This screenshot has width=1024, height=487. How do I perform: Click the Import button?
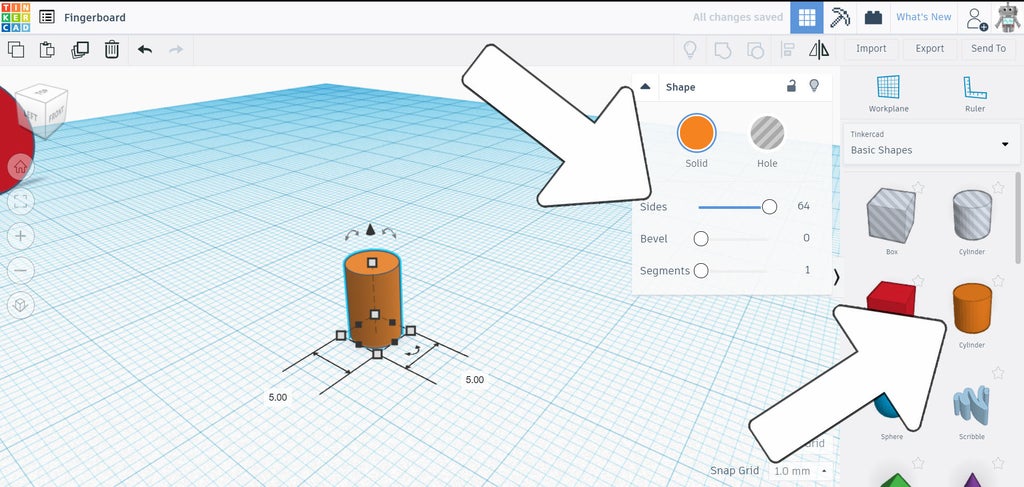[x=871, y=48]
